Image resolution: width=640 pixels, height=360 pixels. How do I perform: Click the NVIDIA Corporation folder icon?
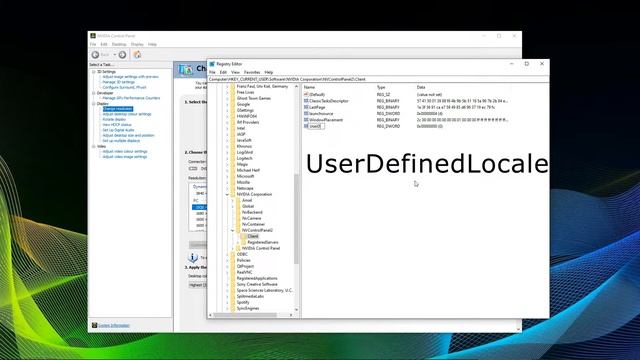tap(233, 194)
